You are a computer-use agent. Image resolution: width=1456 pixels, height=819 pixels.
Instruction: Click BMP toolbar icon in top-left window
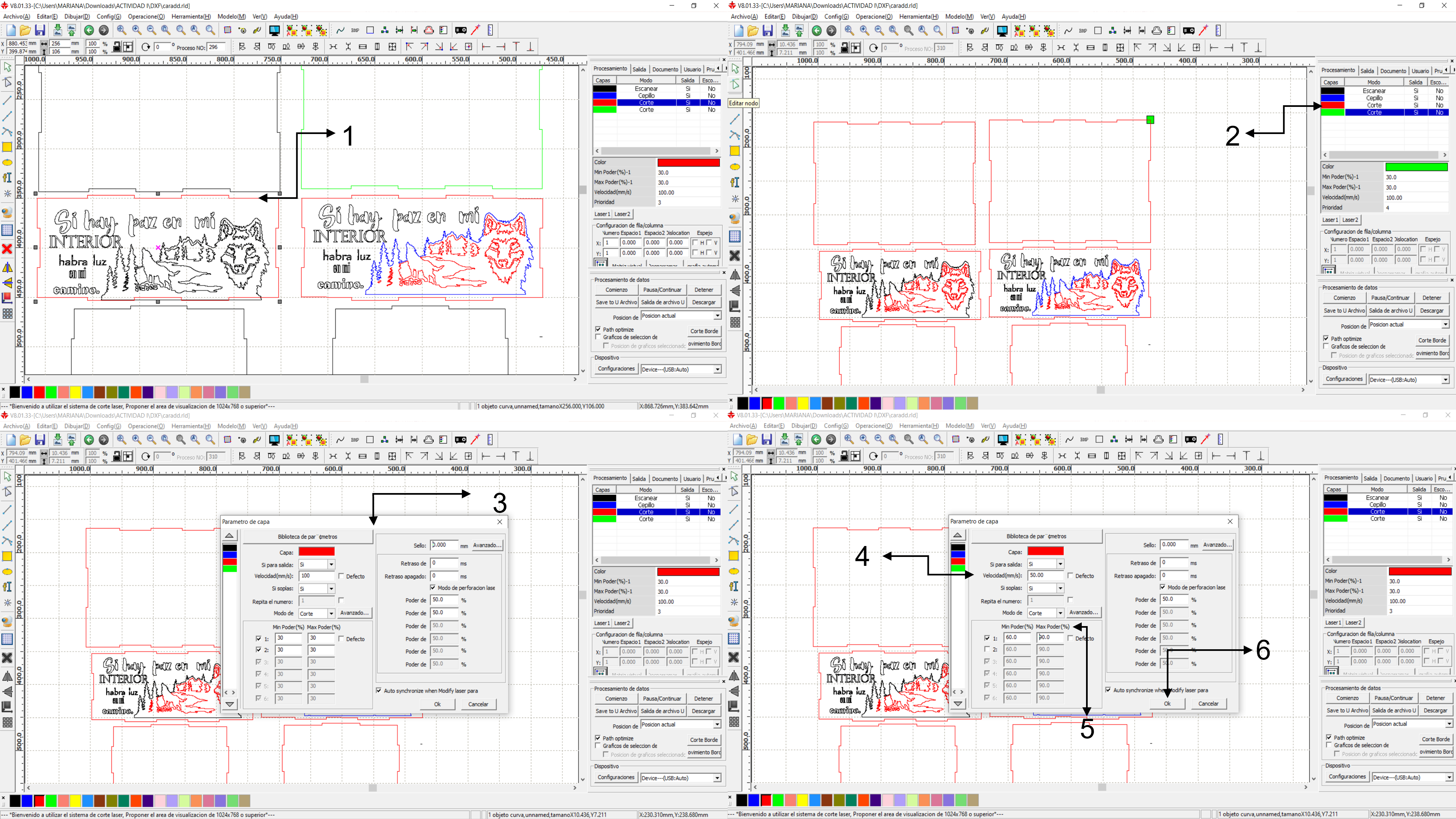355,30
